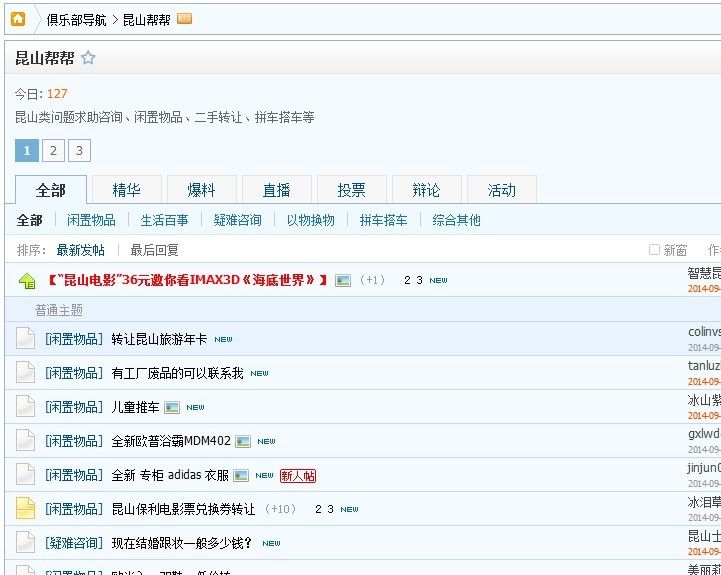Screen dimensions: 721x575
Task: Click yellow folder icon beside 昆山保利电影票兑换券转让
Action: click(26, 508)
